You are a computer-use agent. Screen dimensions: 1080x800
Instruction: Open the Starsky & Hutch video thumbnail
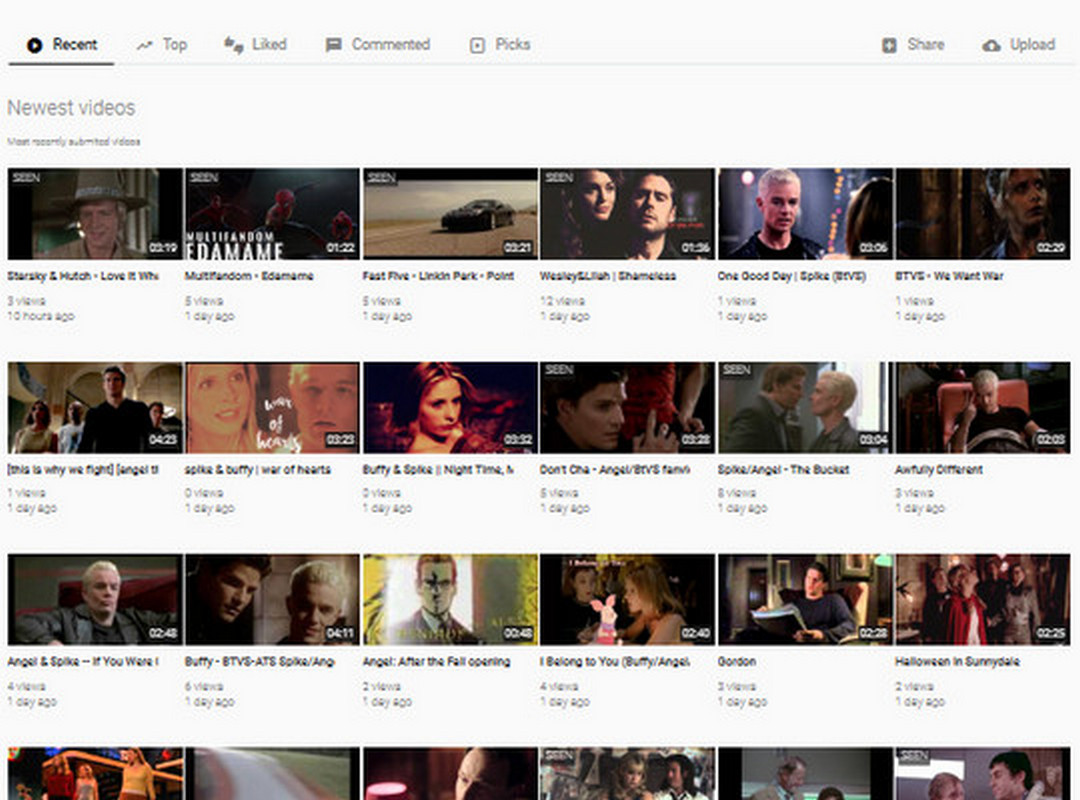(x=95, y=213)
